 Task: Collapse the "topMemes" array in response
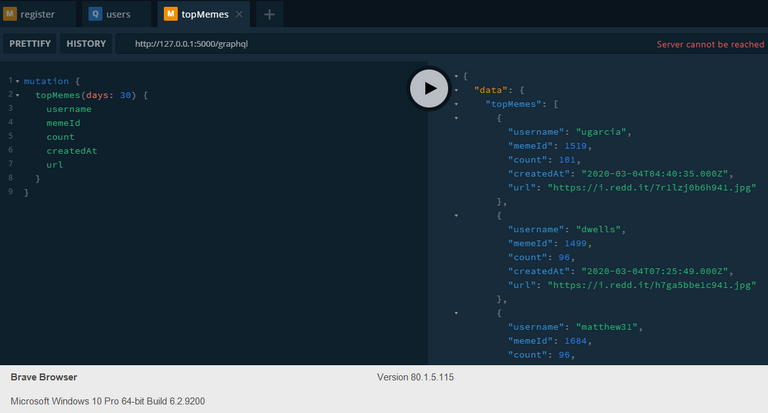(x=455, y=104)
